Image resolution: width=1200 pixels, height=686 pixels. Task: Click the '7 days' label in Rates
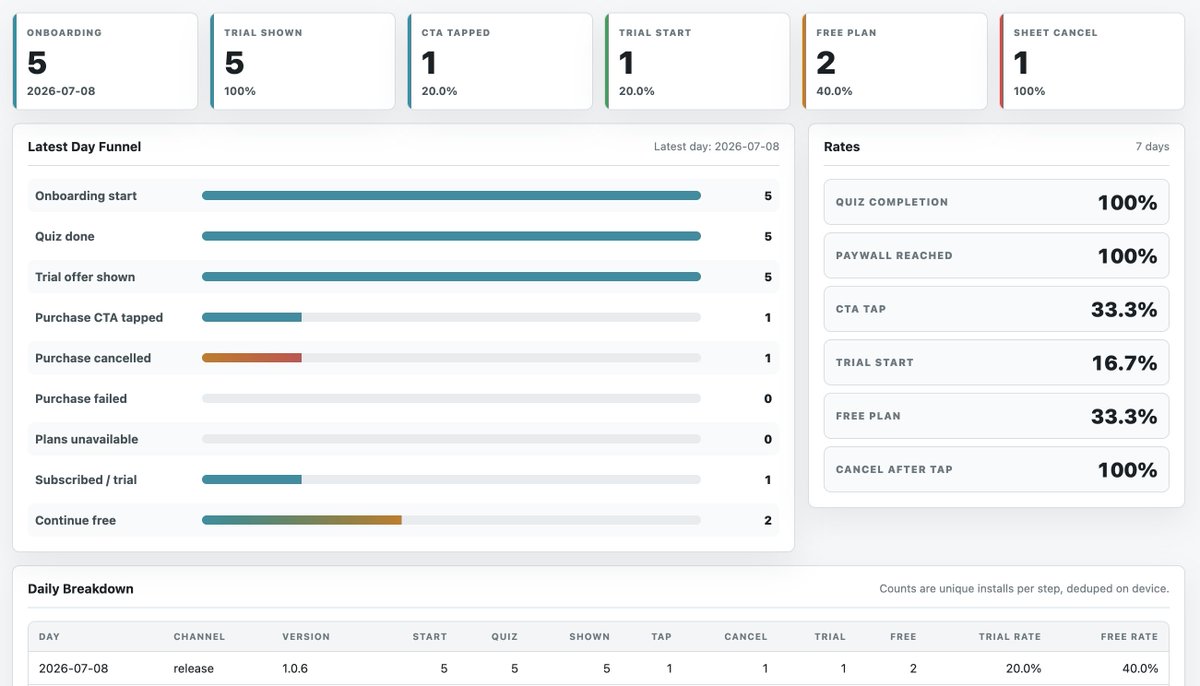[x=1152, y=147]
